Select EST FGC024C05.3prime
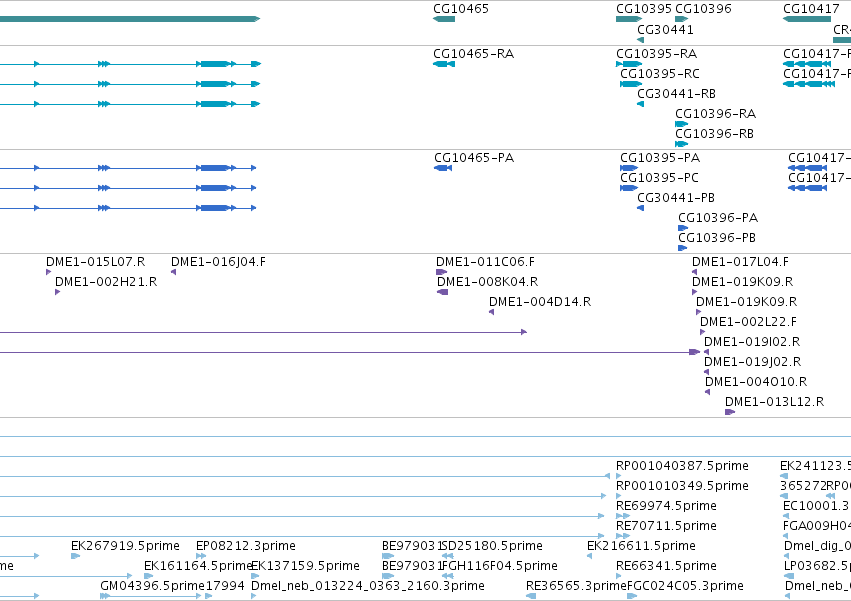The image size is (851, 601). pos(685,587)
